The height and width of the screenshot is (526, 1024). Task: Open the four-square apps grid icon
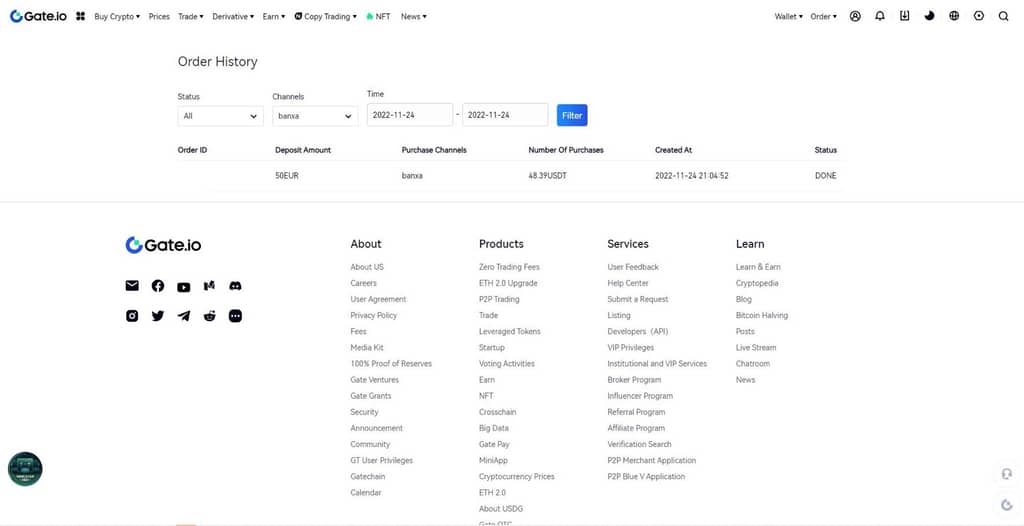point(81,16)
